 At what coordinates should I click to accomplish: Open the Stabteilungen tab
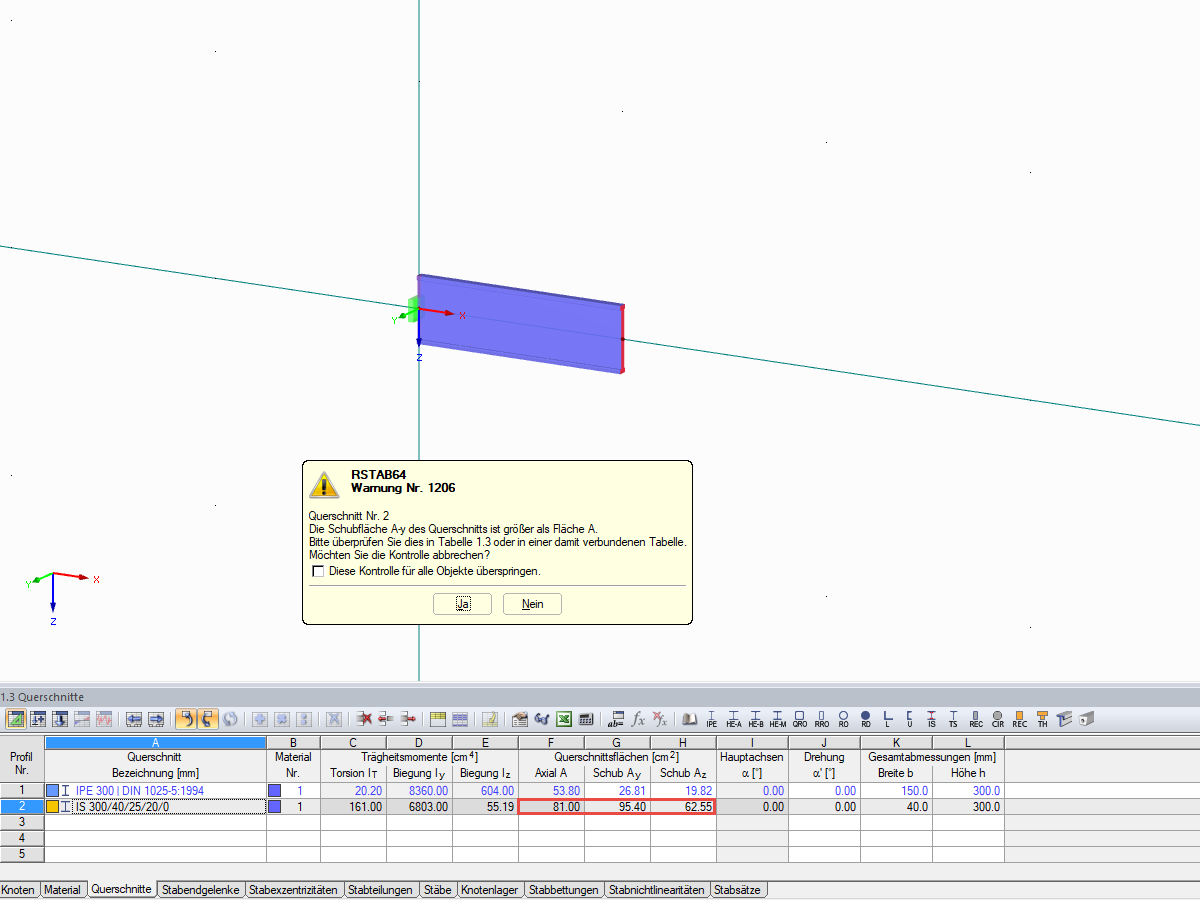tap(380, 889)
